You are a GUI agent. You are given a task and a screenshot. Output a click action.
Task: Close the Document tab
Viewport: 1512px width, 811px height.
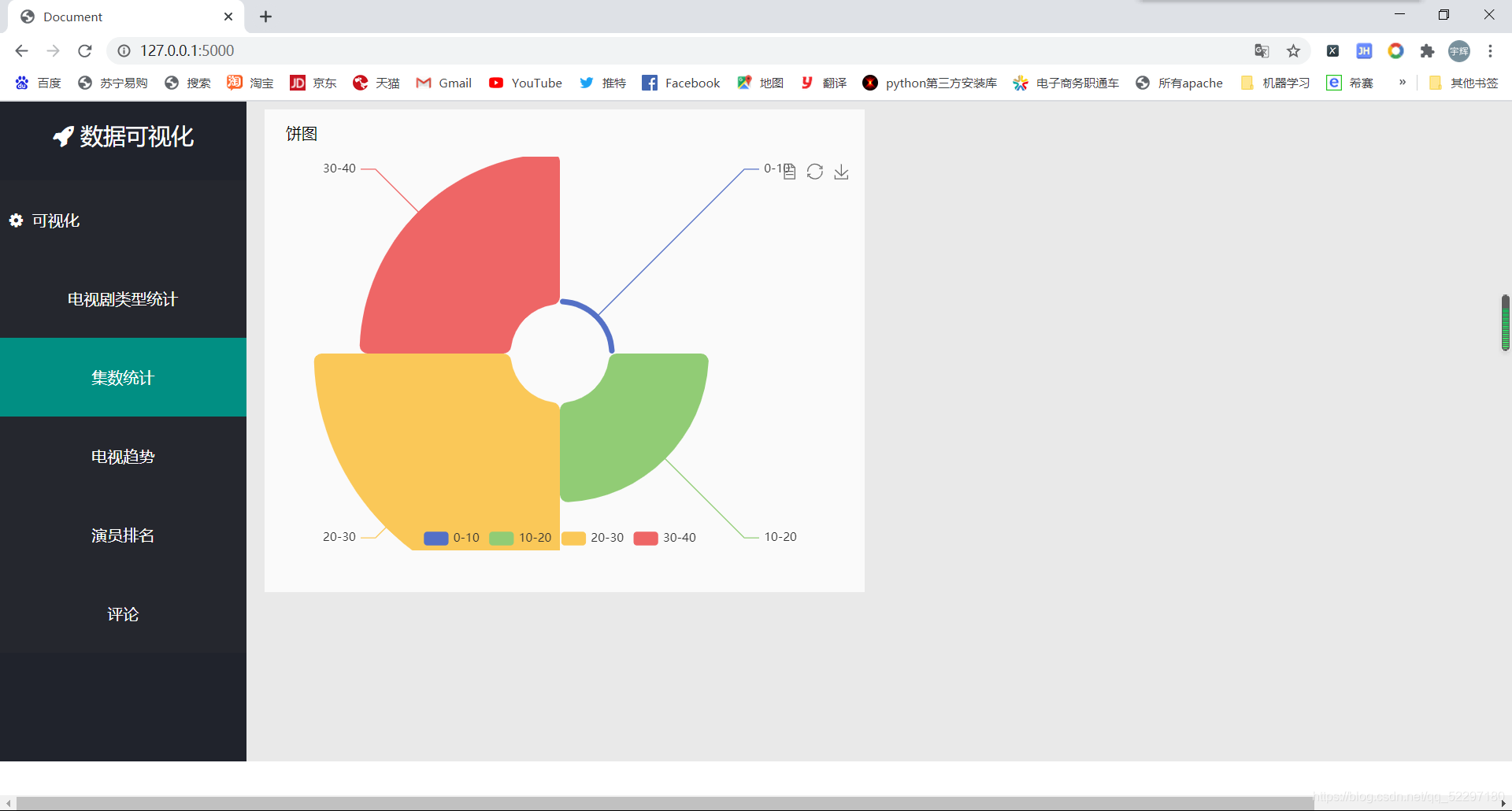[x=228, y=17]
